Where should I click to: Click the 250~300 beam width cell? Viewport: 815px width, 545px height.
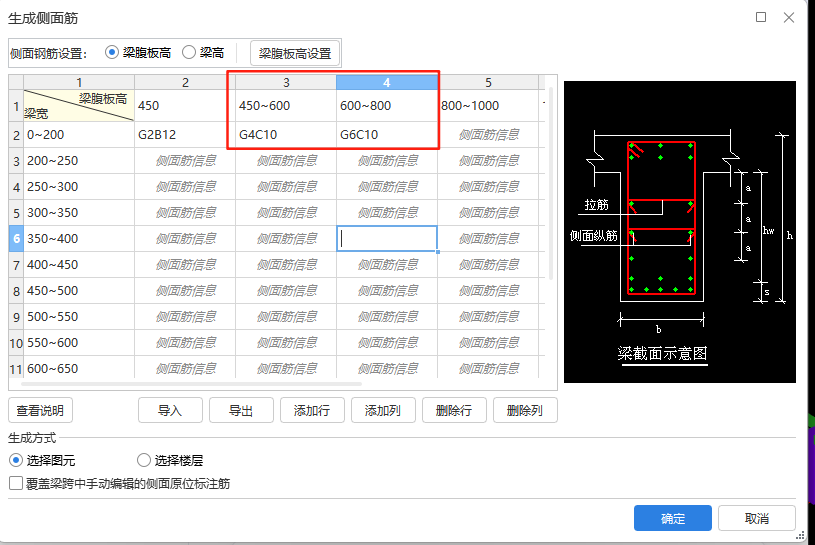79,187
